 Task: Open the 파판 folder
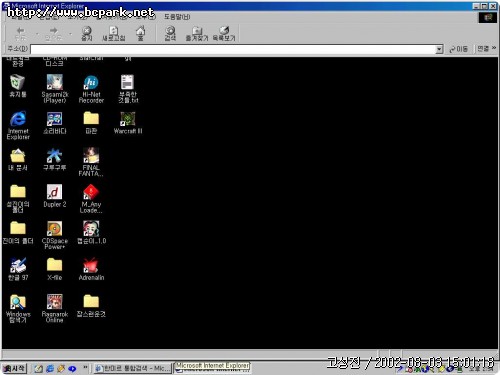[91, 123]
